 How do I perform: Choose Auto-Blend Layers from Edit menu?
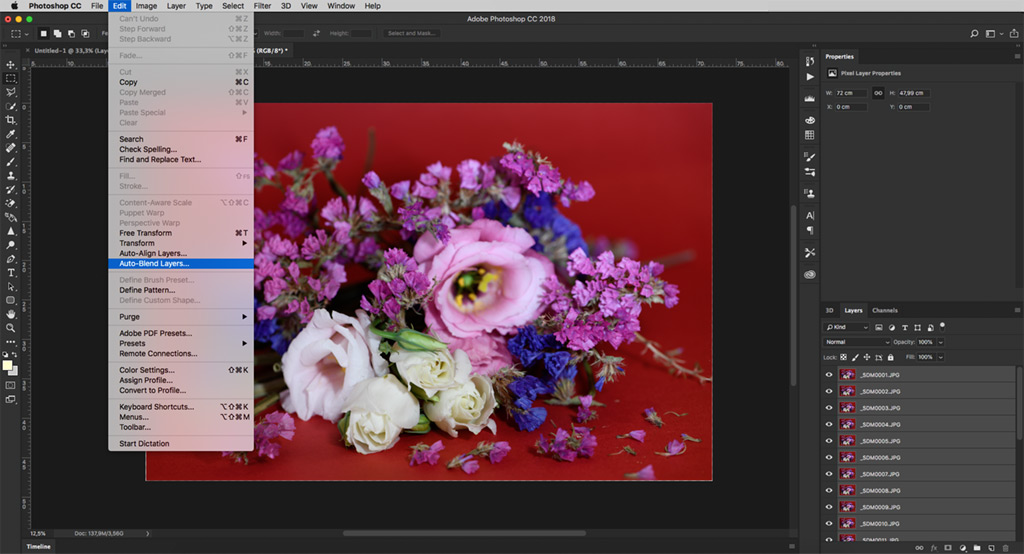coord(154,264)
